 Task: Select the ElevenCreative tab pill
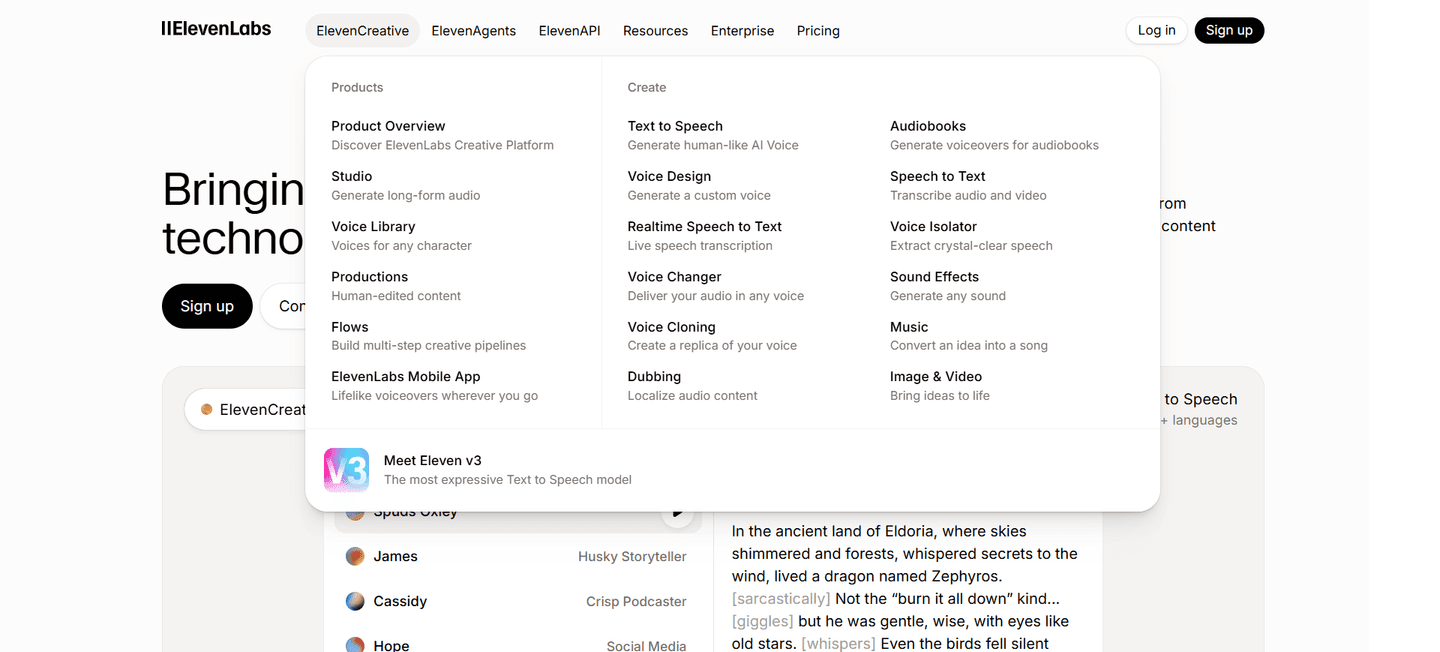pos(246,409)
